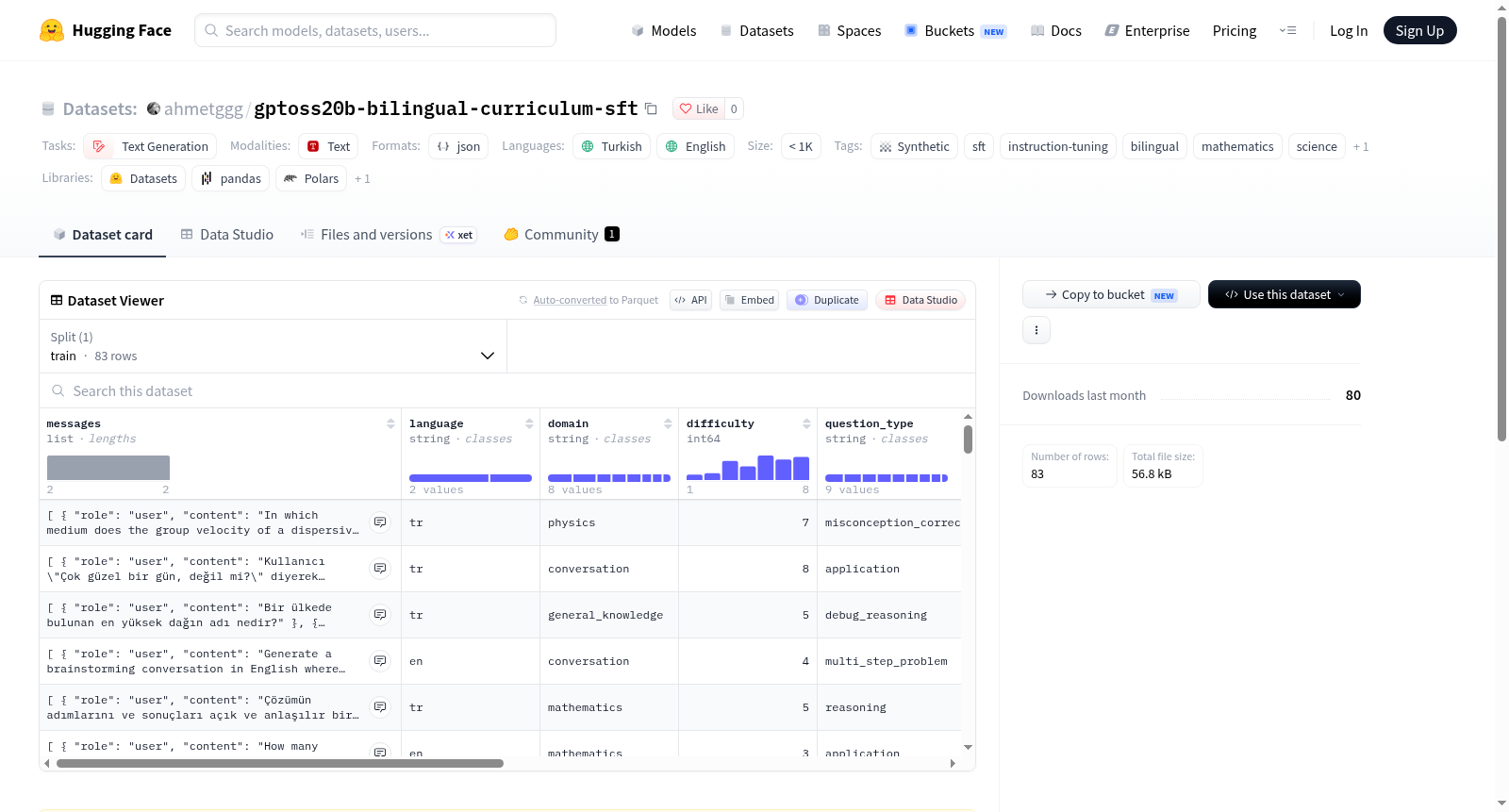Copy dataset name with the copy icon
This screenshot has width=1509, height=812.
click(x=651, y=108)
